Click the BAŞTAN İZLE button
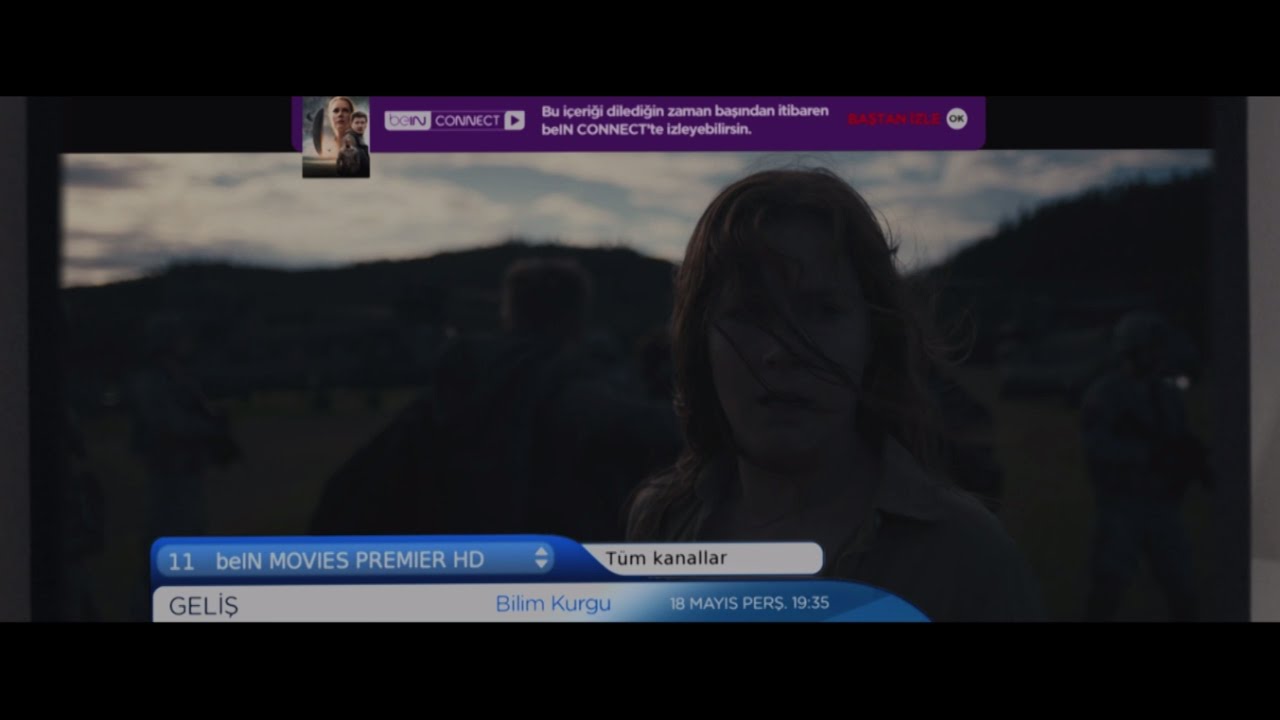1280x720 pixels. tap(894, 119)
